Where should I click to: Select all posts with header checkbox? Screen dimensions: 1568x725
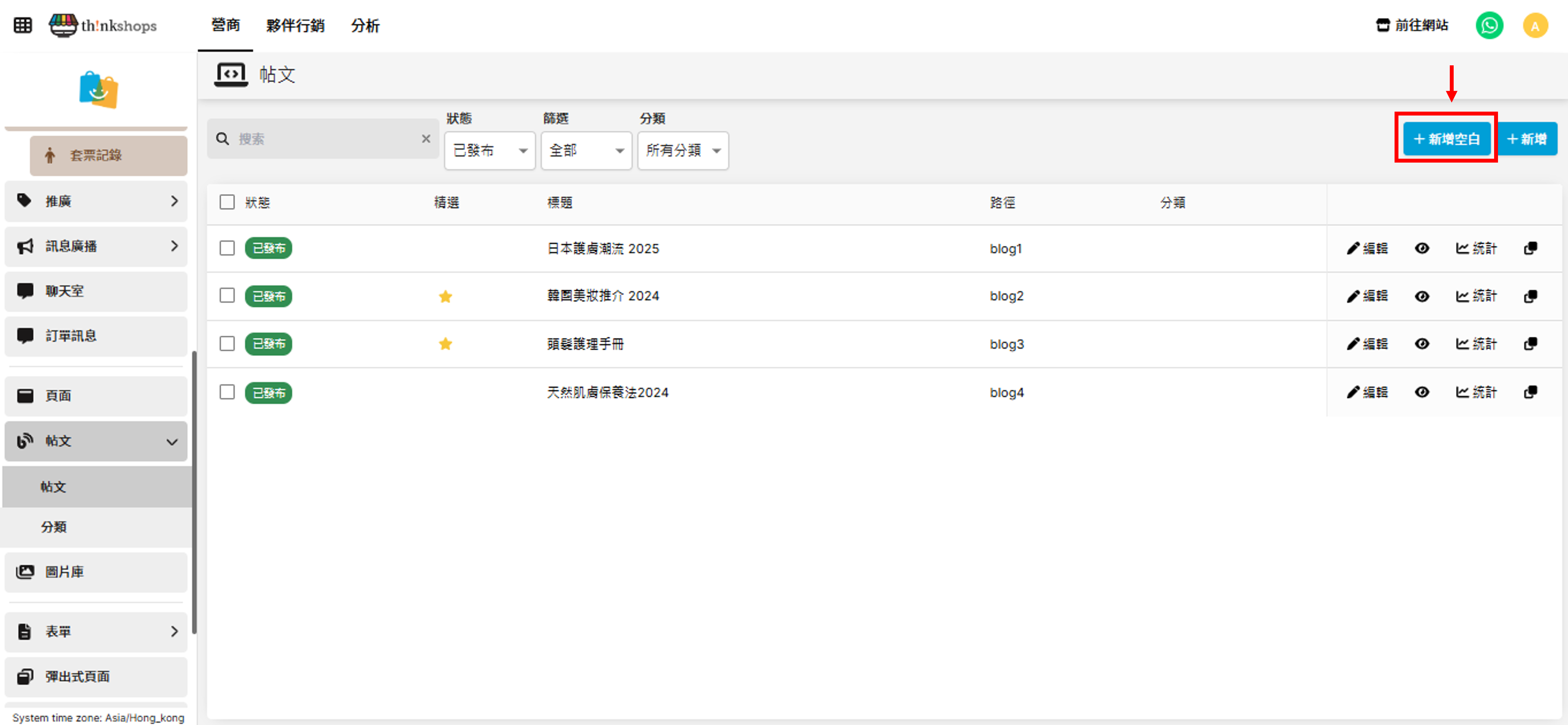227,202
